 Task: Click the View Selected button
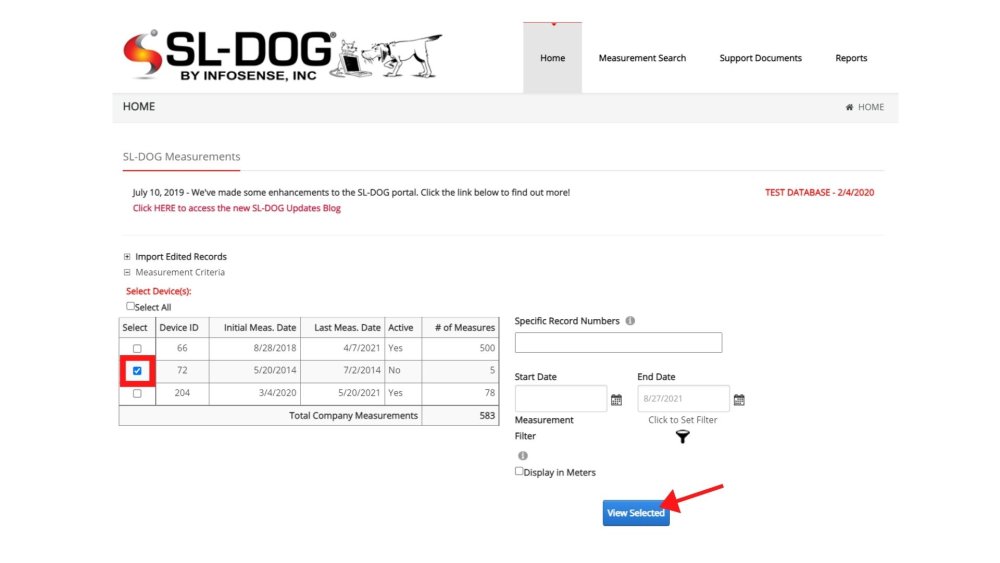636,513
